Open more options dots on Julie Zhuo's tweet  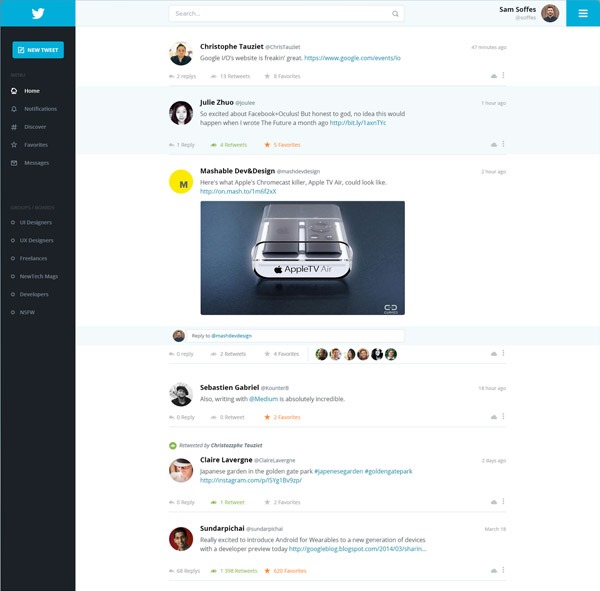tap(503, 144)
